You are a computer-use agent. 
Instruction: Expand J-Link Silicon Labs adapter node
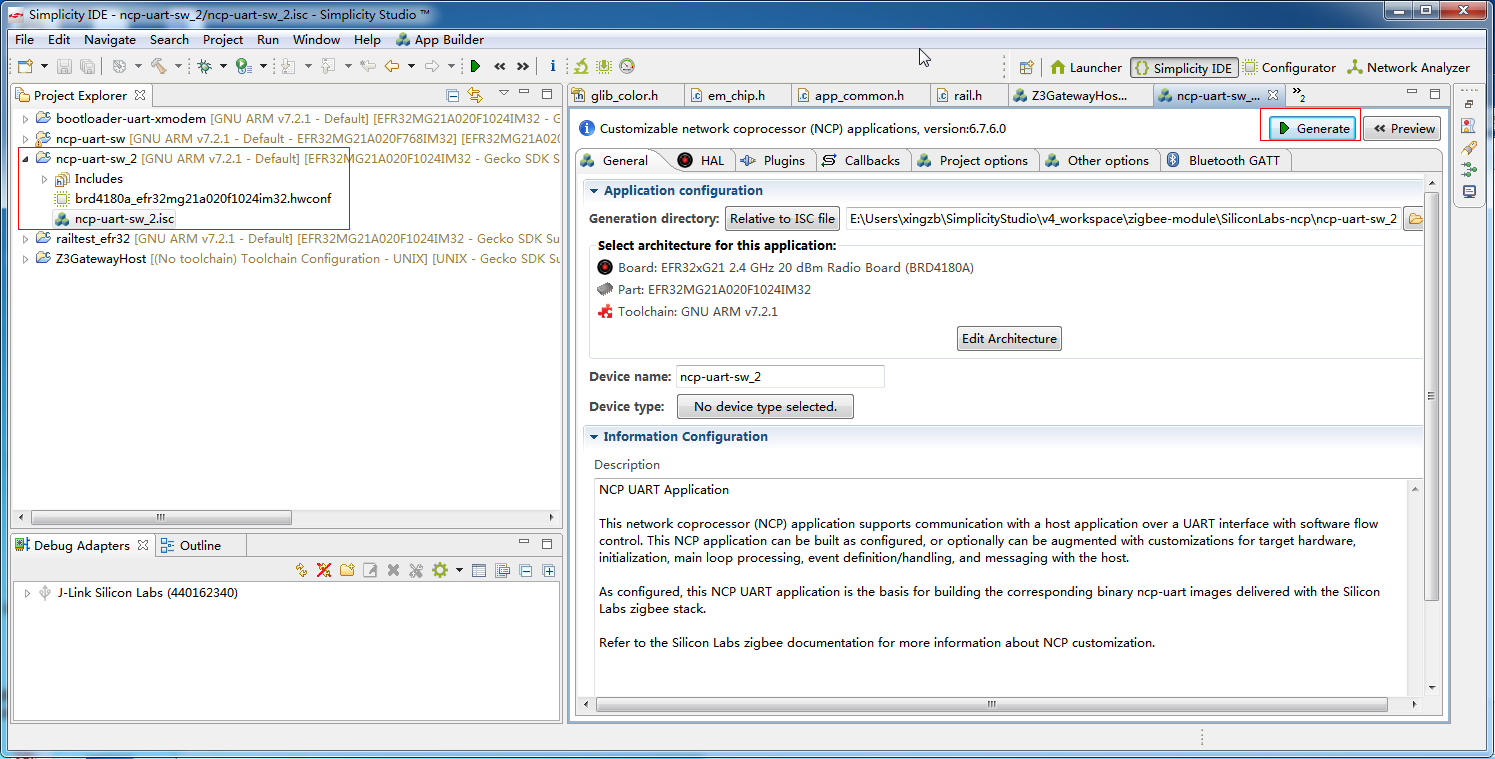coord(27,592)
